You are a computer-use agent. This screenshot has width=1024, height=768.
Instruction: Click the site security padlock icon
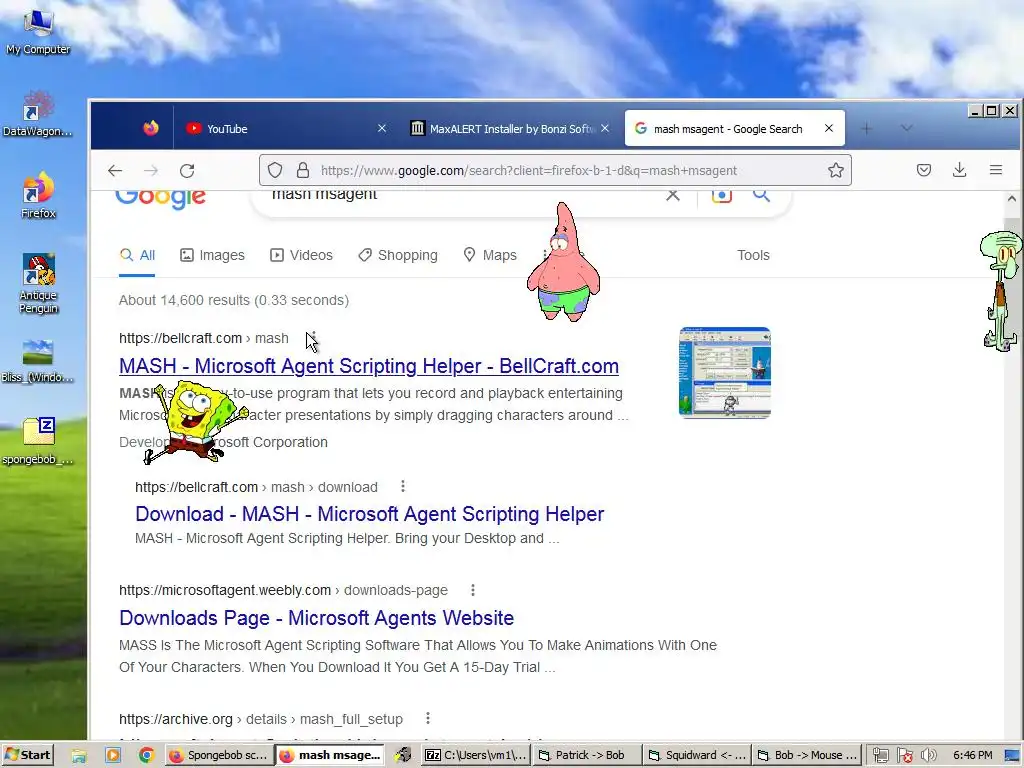[x=303, y=170]
